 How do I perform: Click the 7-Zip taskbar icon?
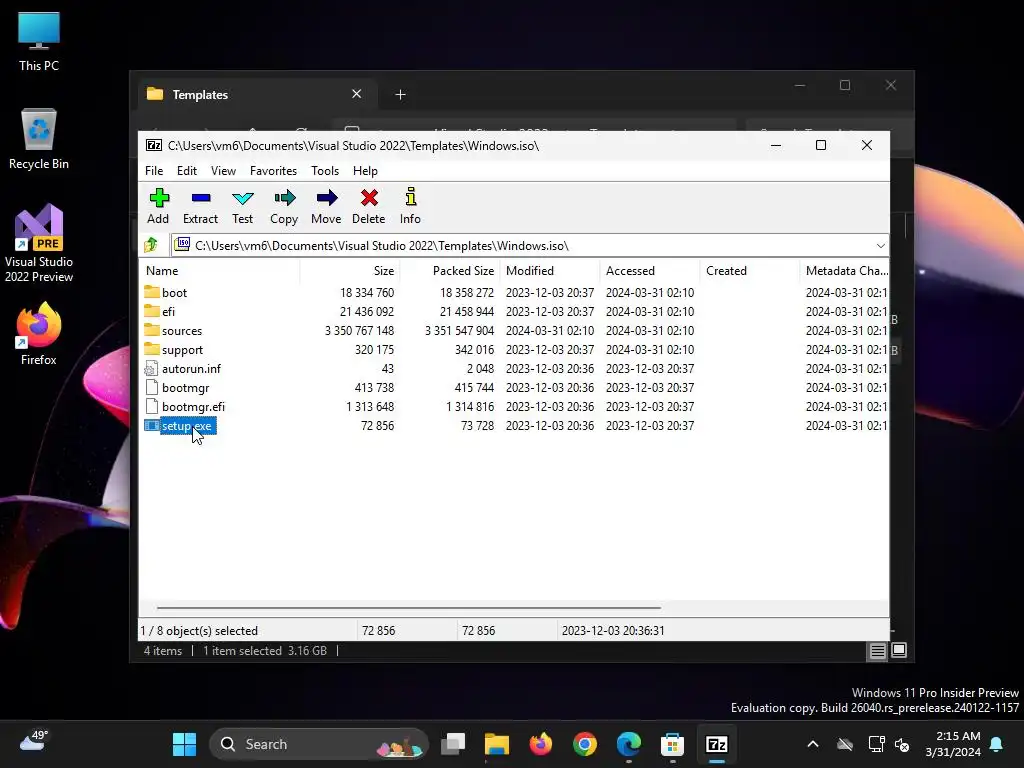click(716, 744)
